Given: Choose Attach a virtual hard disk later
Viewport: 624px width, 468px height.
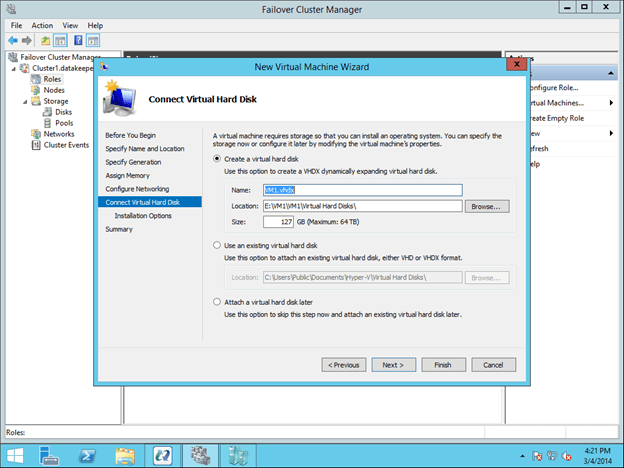Looking at the screenshot, I should (218, 301).
